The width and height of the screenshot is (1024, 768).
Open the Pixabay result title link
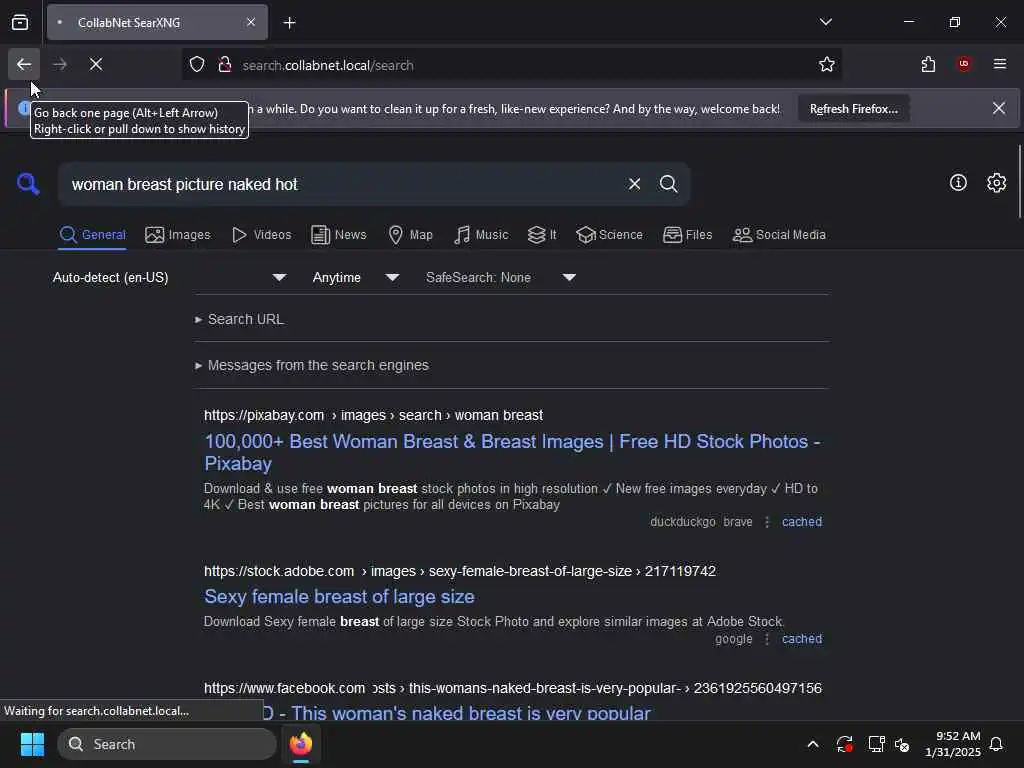tap(512, 452)
